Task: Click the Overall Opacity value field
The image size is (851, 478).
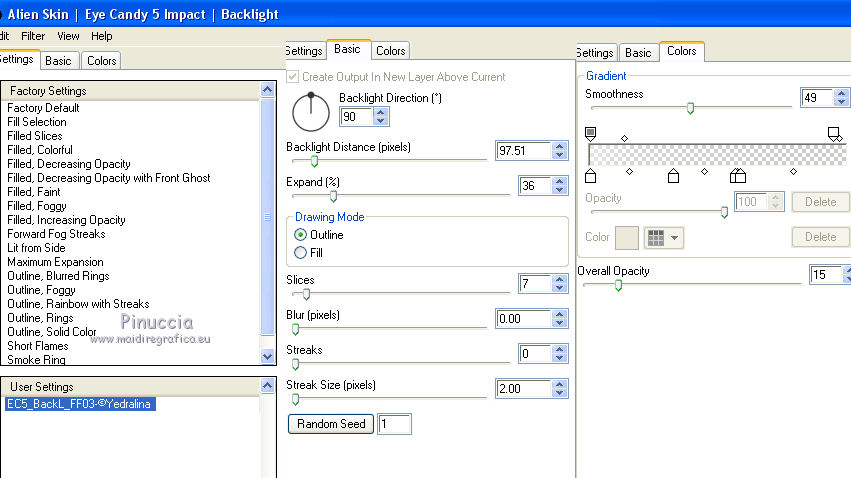Action: [825, 275]
